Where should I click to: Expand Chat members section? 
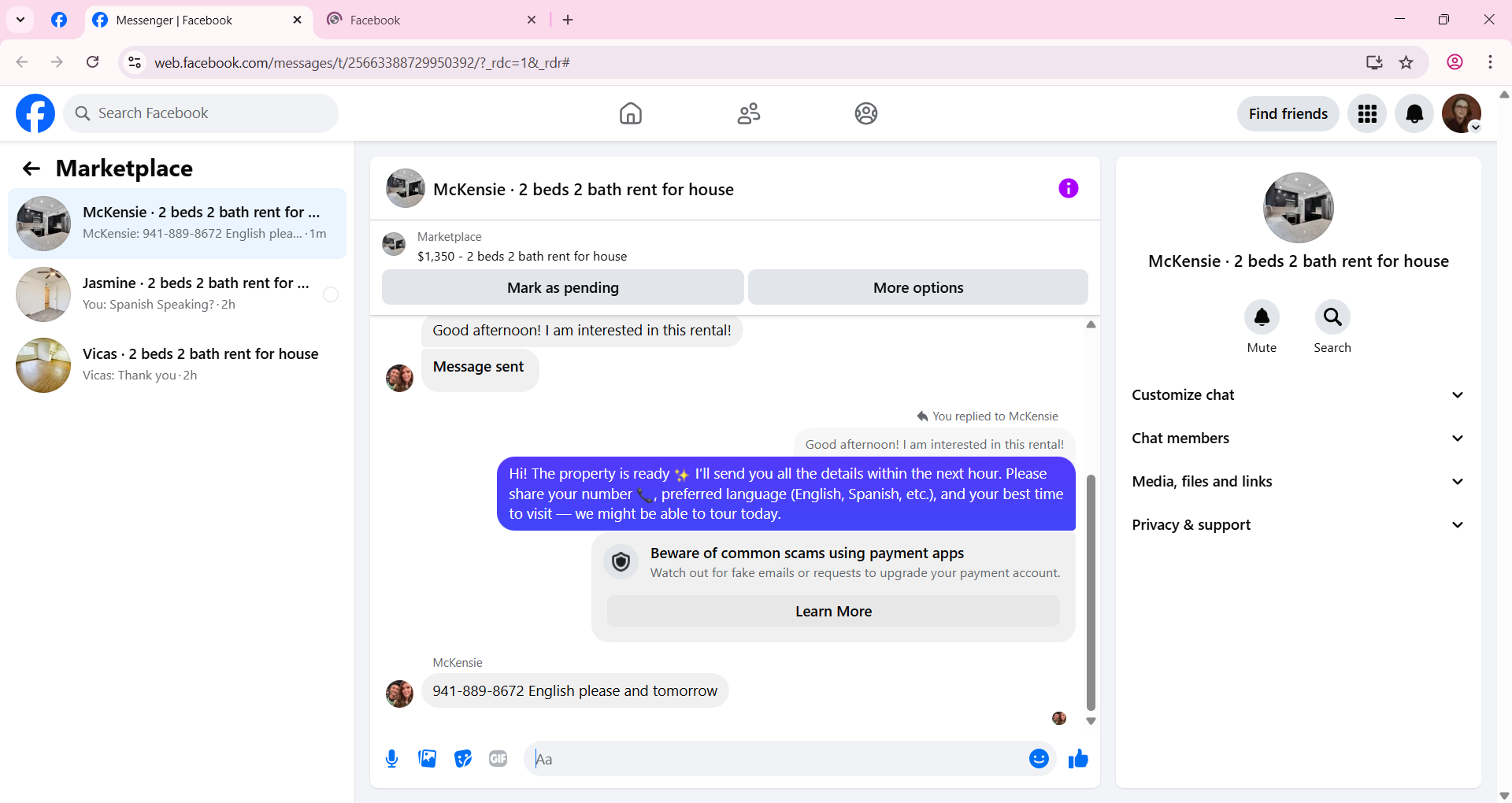[1298, 439]
